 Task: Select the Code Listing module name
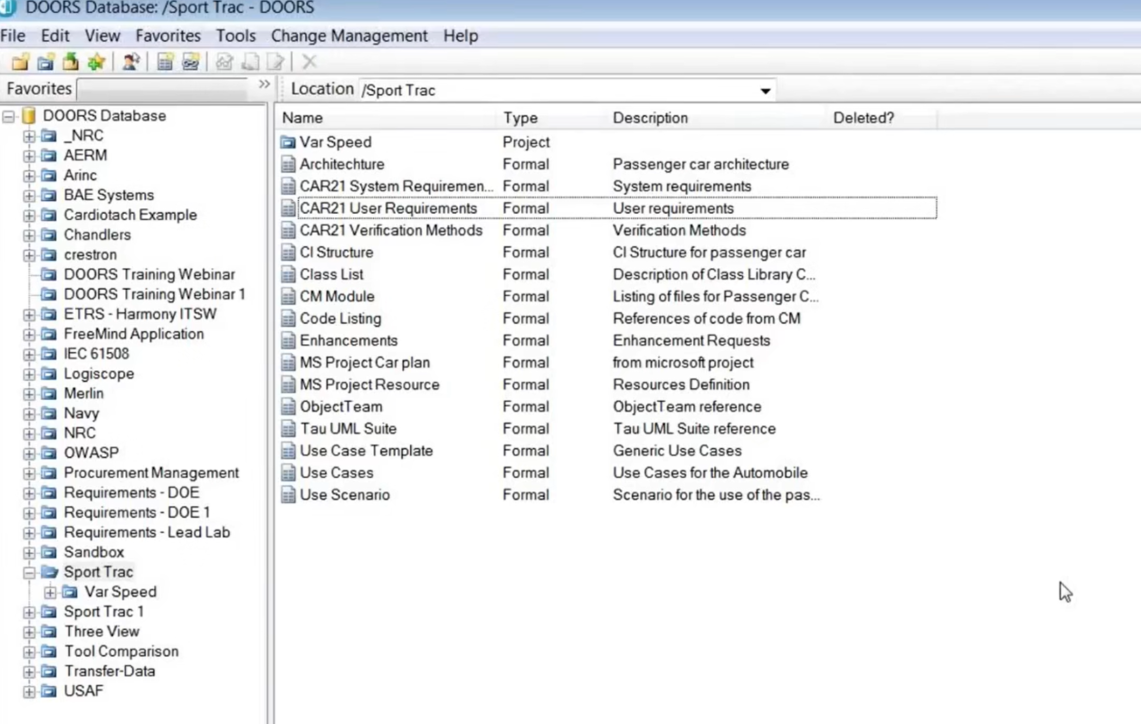(340, 319)
